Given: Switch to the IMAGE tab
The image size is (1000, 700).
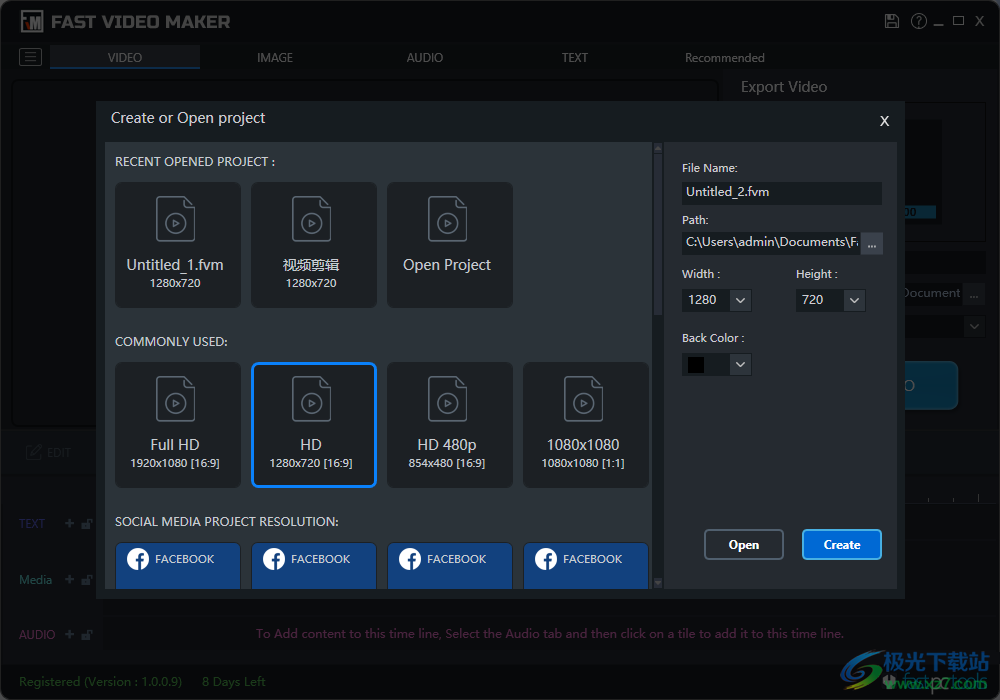Looking at the screenshot, I should pos(275,57).
